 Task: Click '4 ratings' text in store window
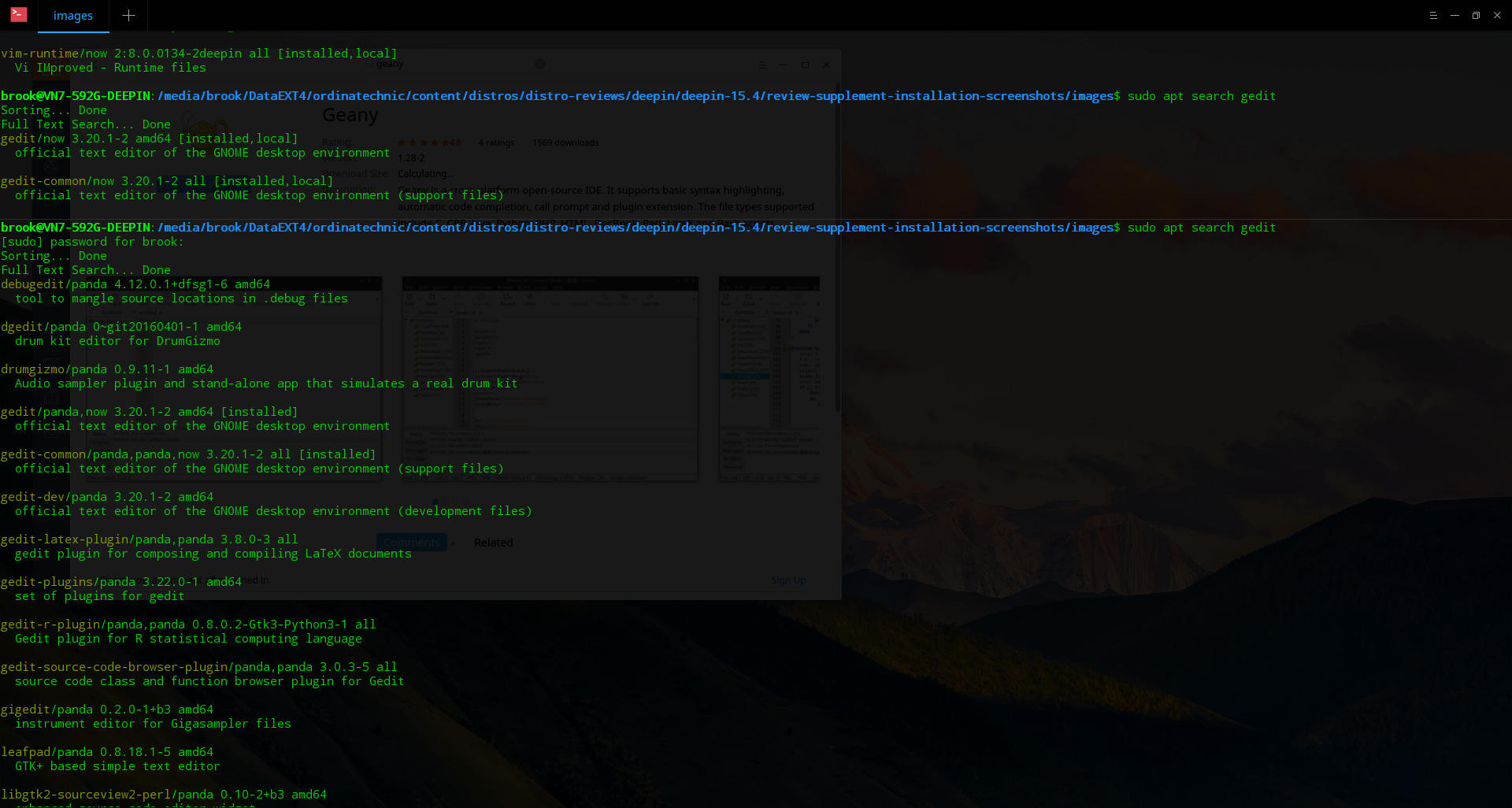pos(496,143)
